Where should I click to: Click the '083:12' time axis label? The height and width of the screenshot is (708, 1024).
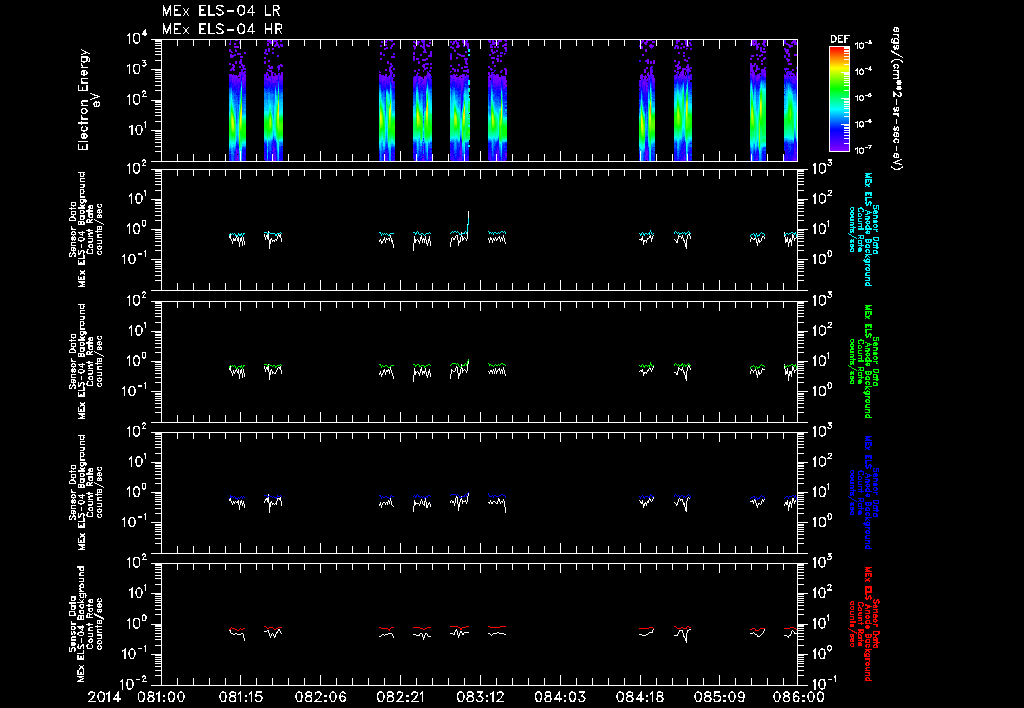pyautogui.click(x=479, y=698)
